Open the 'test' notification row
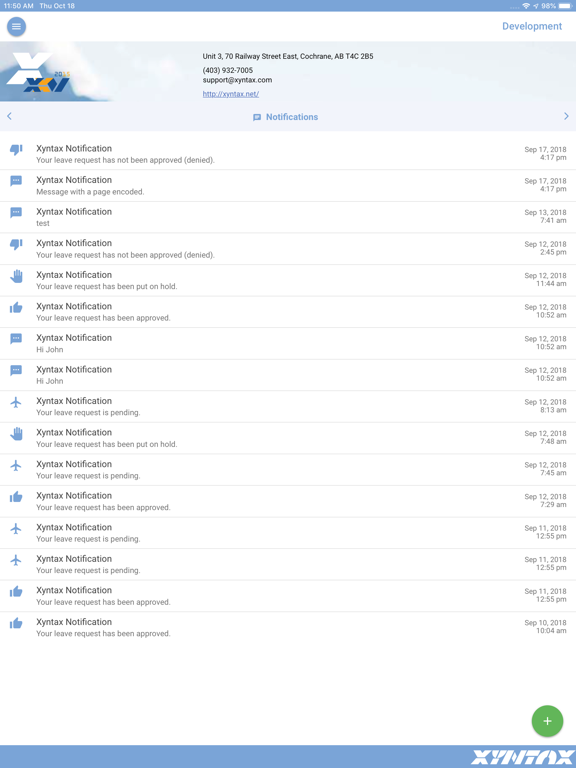Screen dimensions: 576x768 click(x=288, y=217)
